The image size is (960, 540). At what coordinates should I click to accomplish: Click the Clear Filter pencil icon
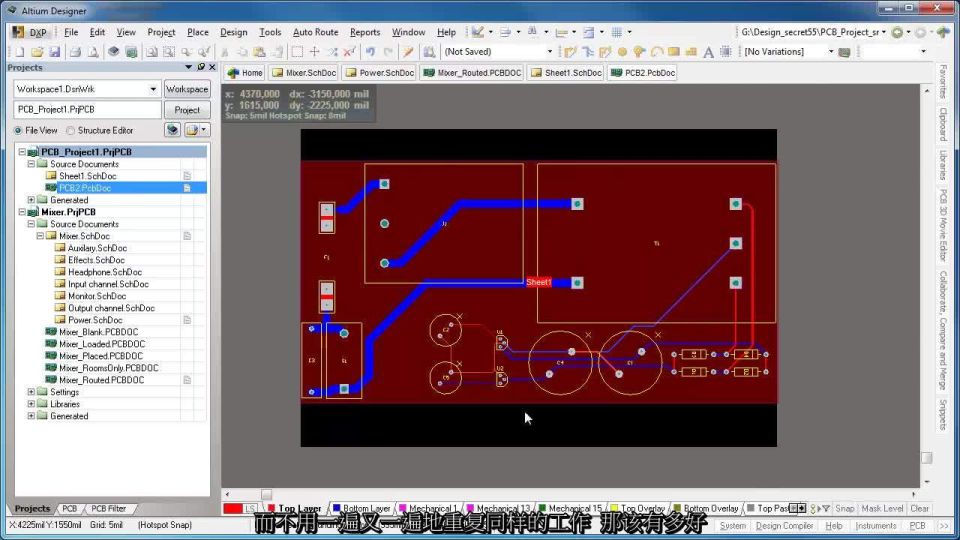(x=408, y=52)
